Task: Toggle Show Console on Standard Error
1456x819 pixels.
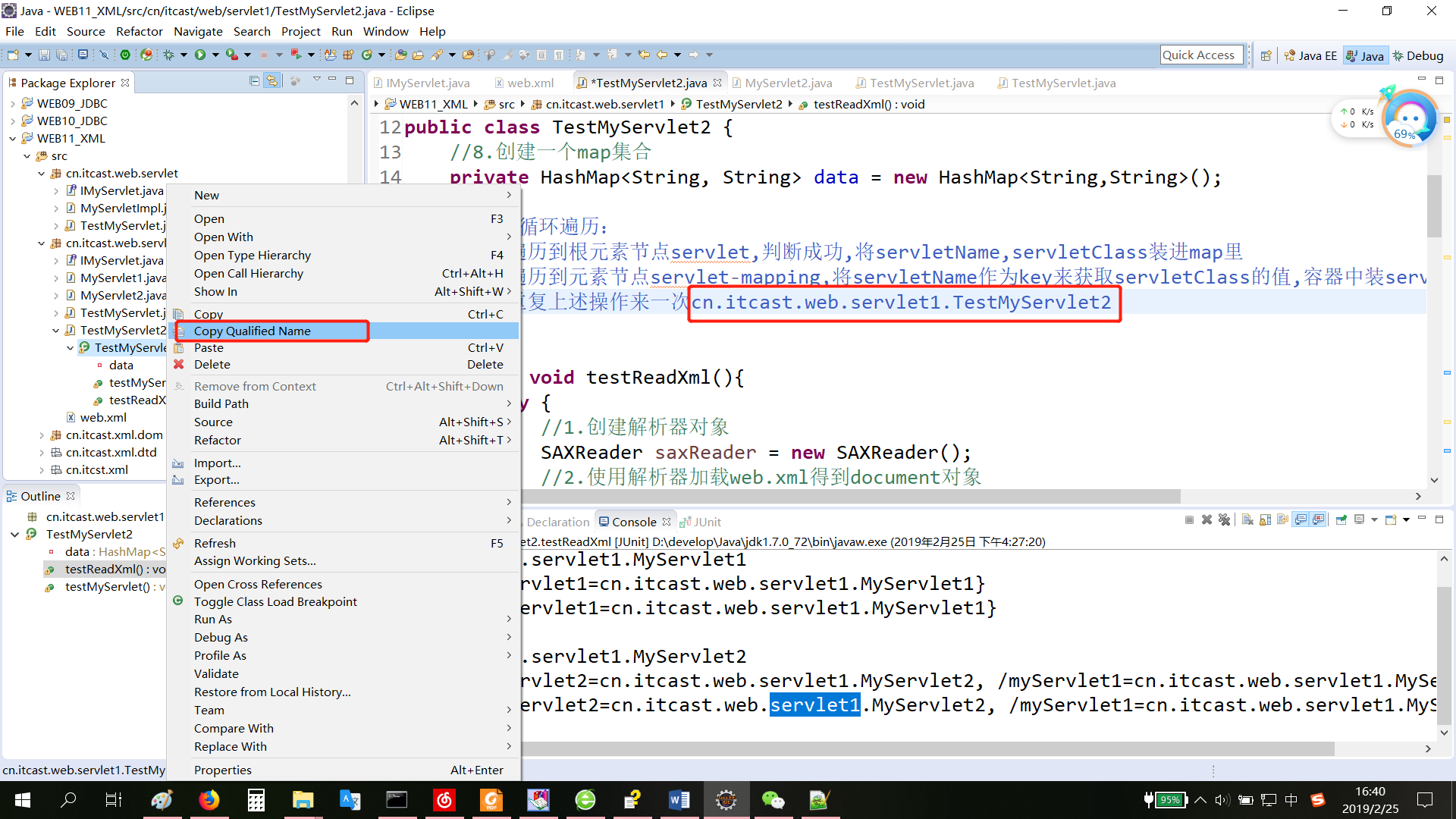Action: (1318, 519)
